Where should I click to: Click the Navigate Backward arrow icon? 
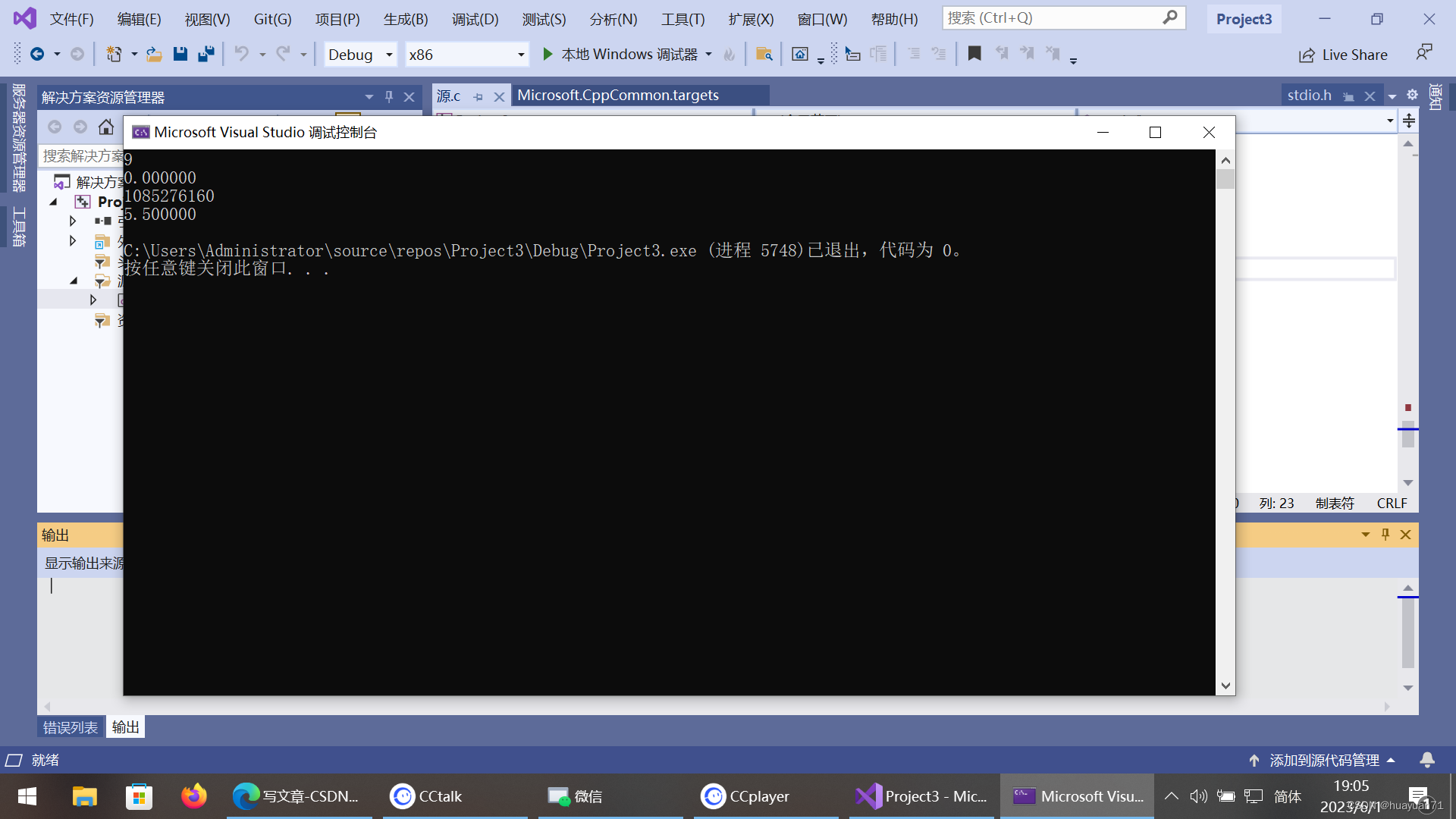(x=36, y=54)
